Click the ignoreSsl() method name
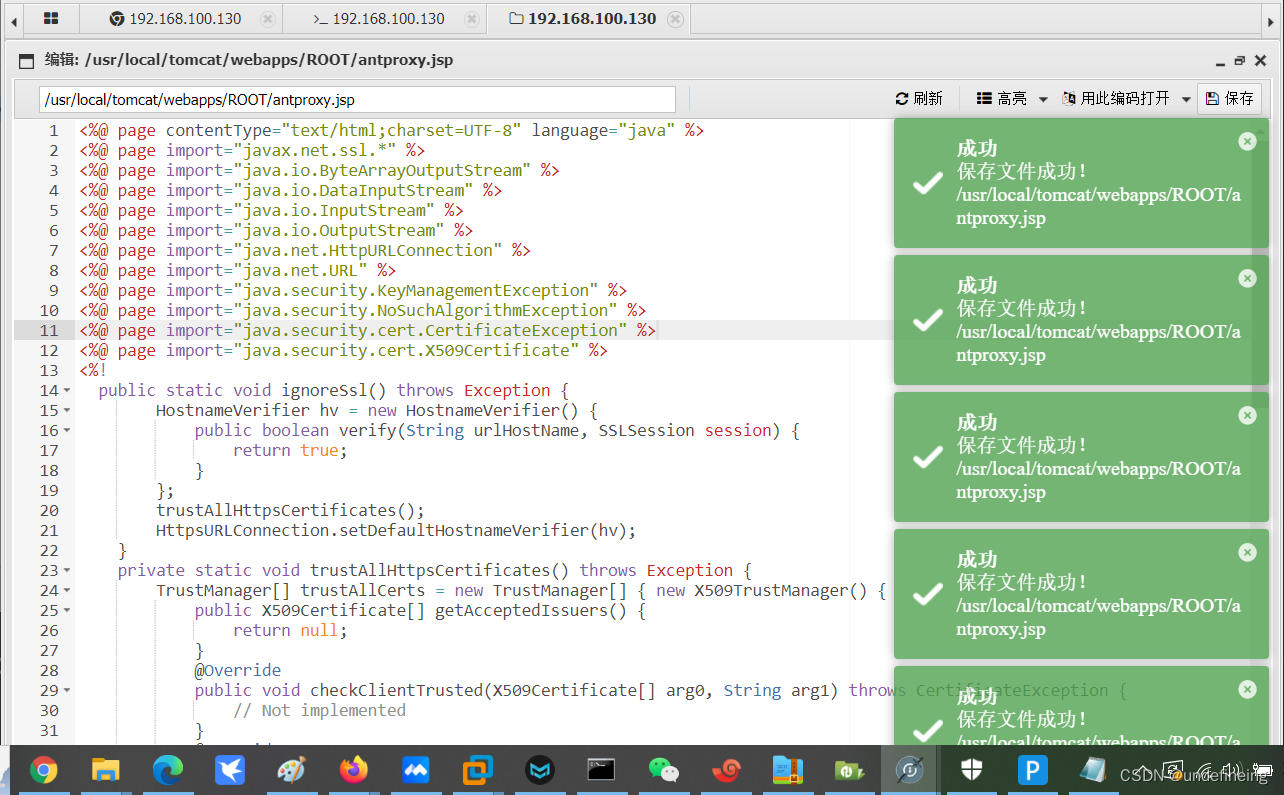 pyautogui.click(x=334, y=390)
